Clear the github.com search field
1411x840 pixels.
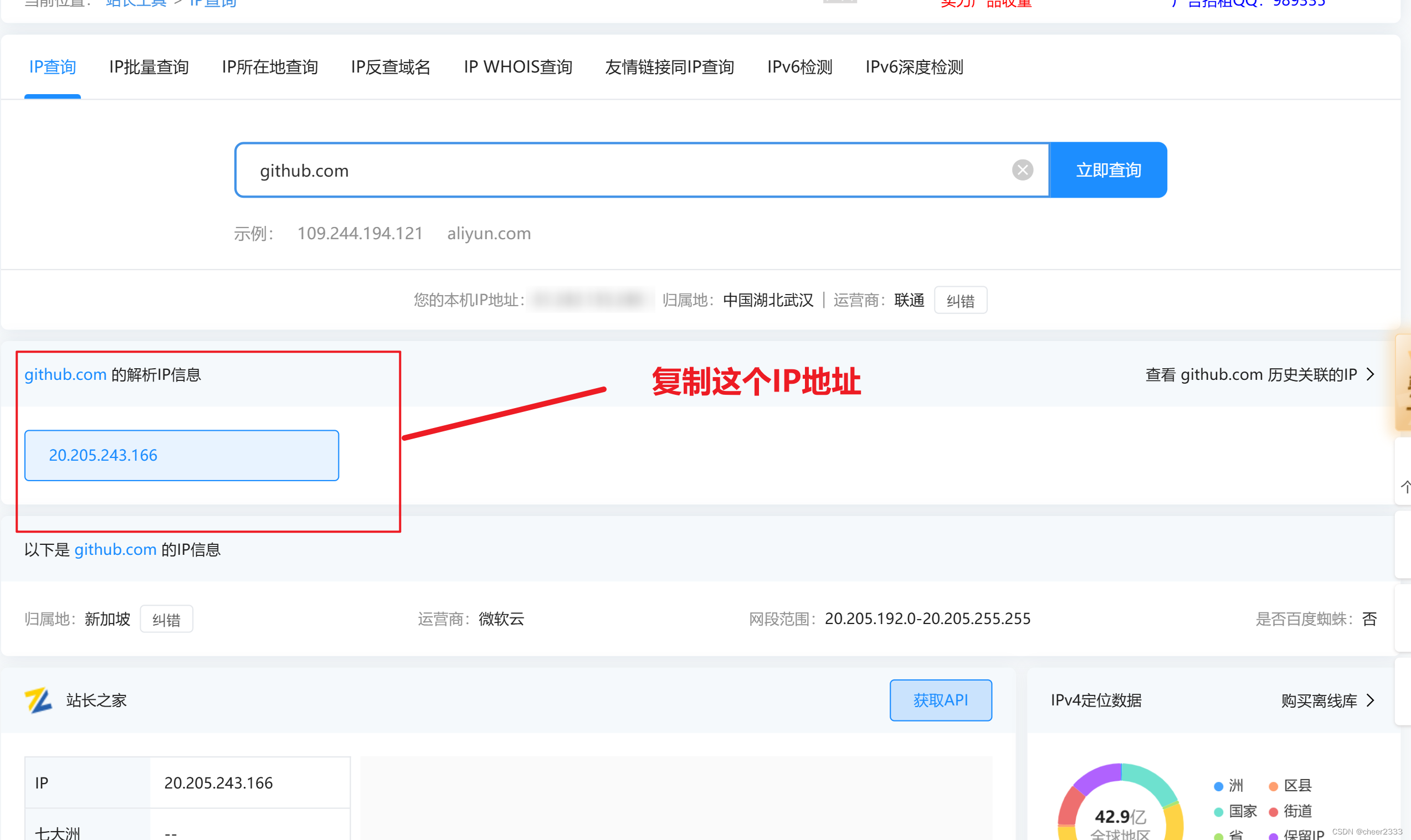point(1023,170)
